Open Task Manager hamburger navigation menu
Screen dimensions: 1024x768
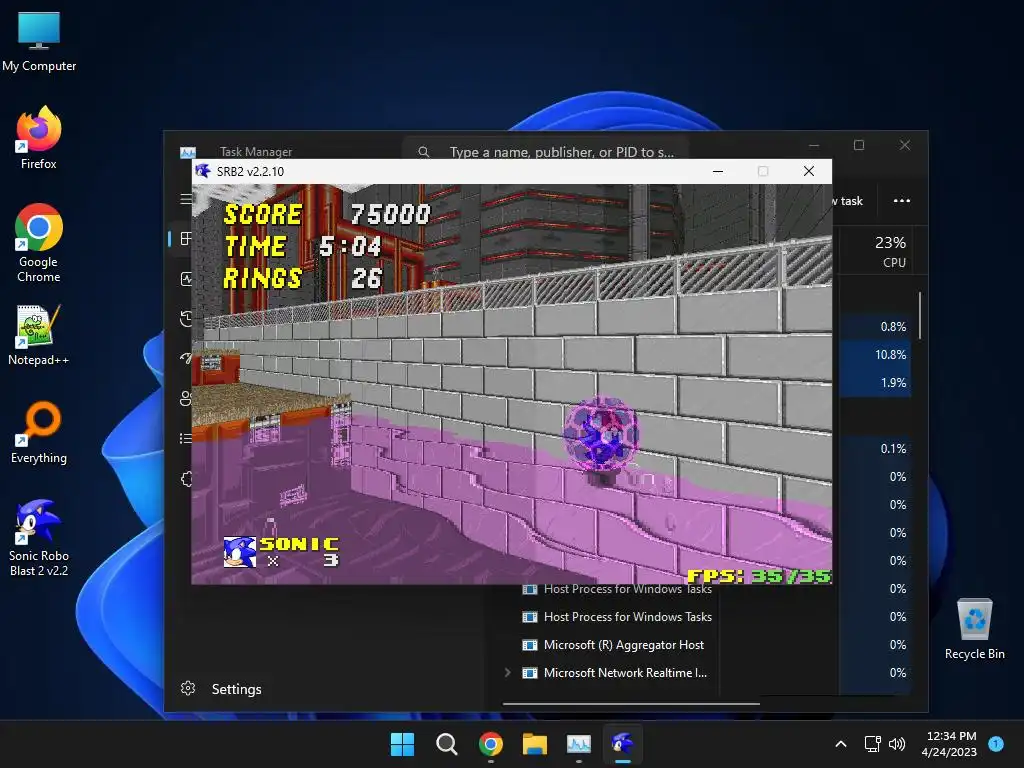[x=185, y=199]
